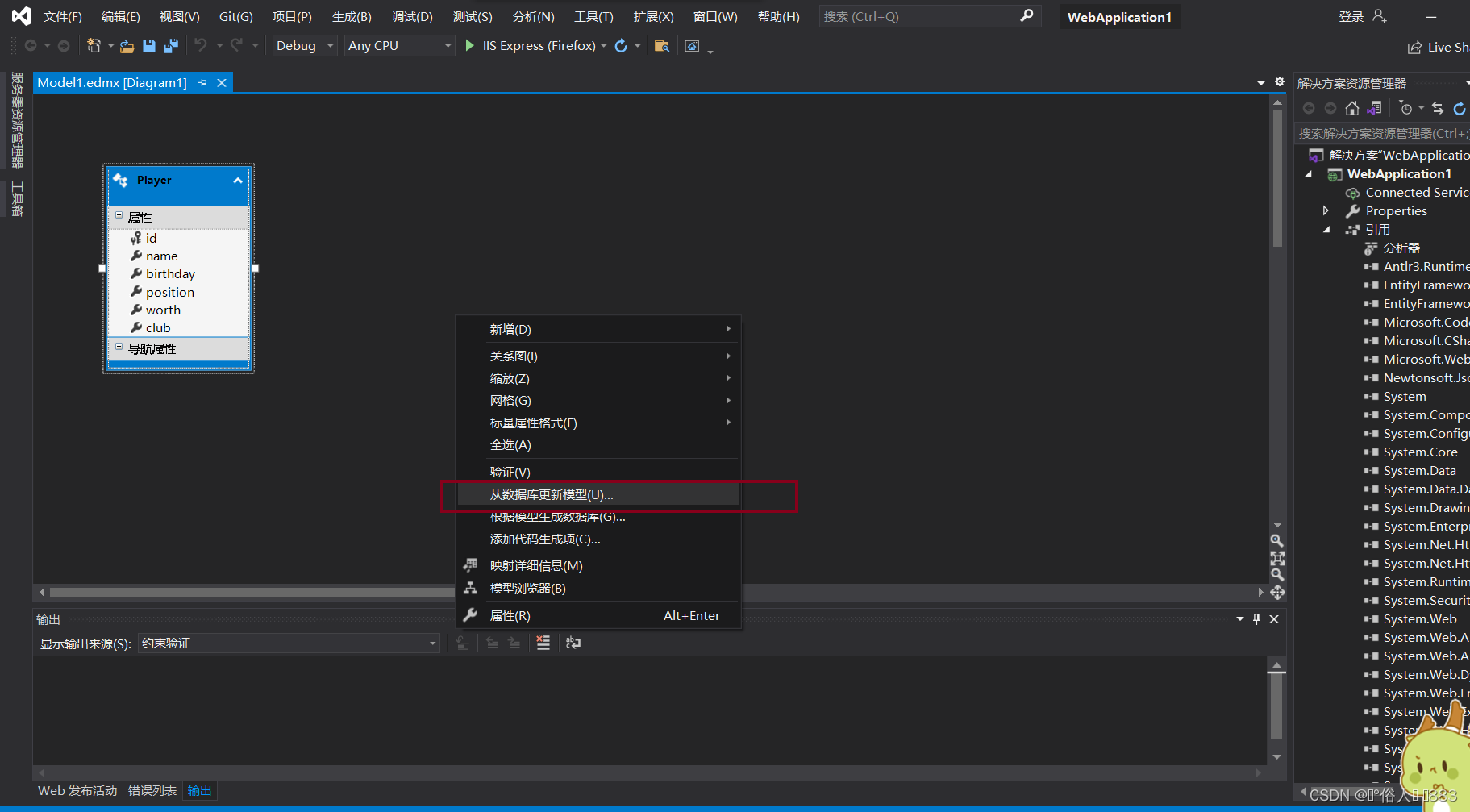1470x812 pixels.
Task: Click the Save icon for current file
Action: tap(148, 46)
